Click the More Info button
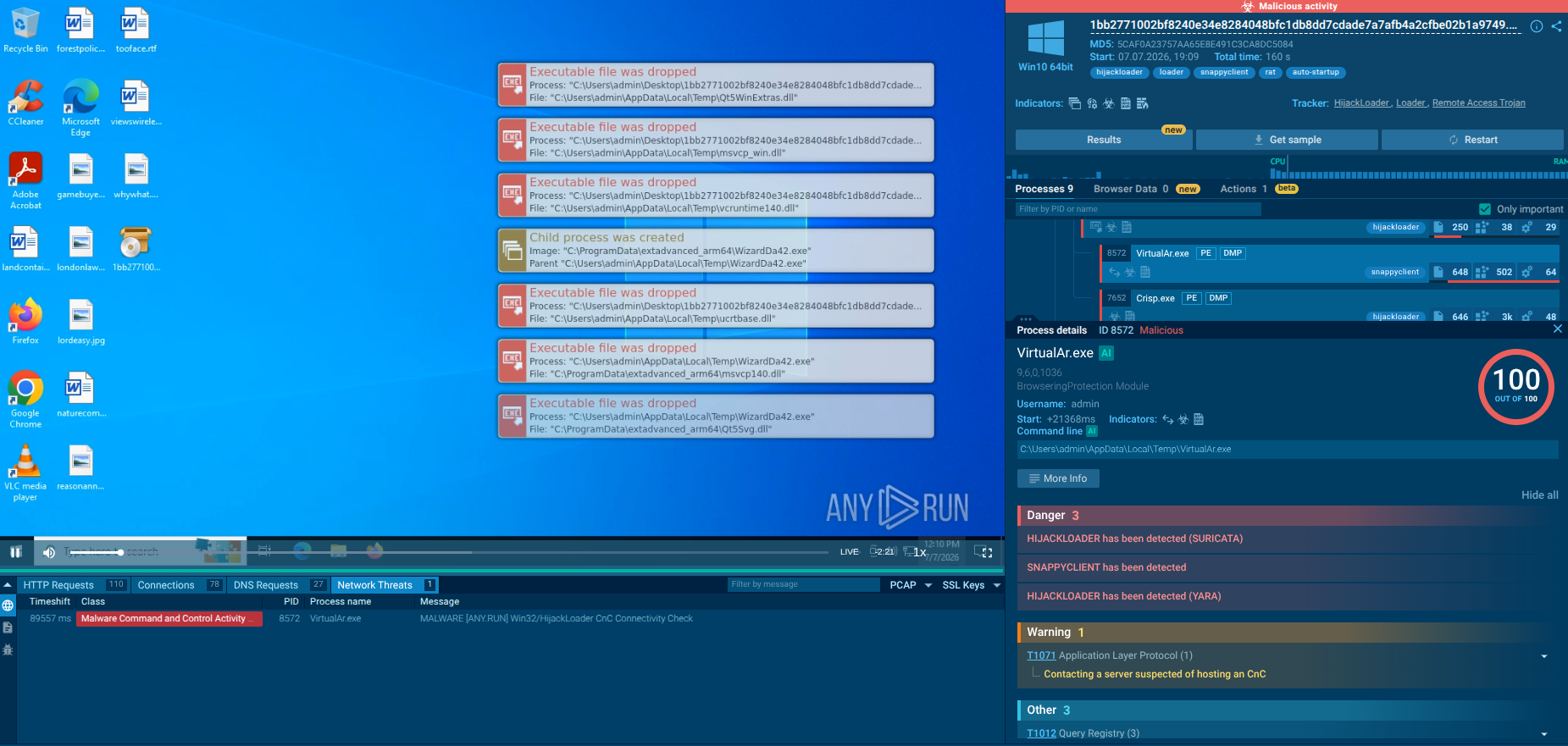The width and height of the screenshot is (1568, 746). pos(1058,478)
